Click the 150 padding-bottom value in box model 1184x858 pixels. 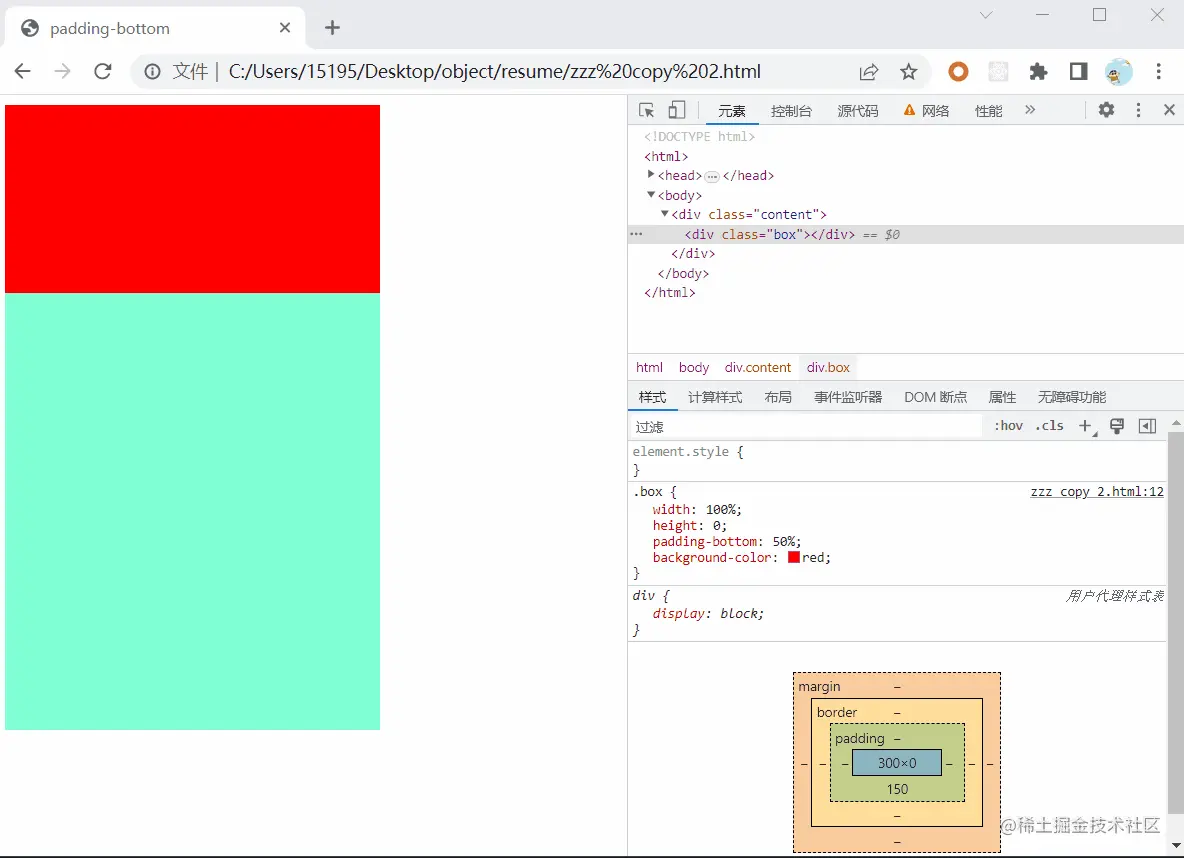(897, 789)
